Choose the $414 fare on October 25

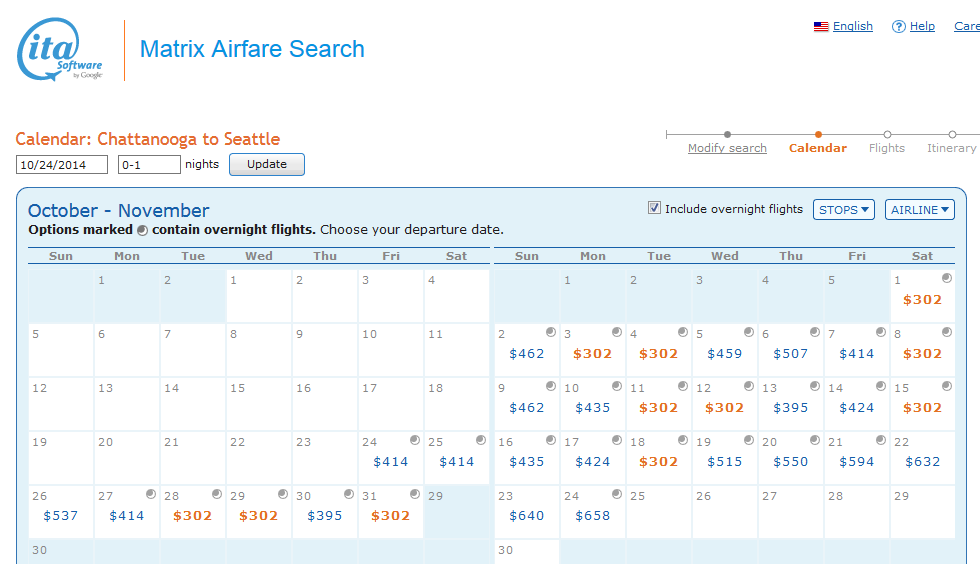(x=456, y=462)
